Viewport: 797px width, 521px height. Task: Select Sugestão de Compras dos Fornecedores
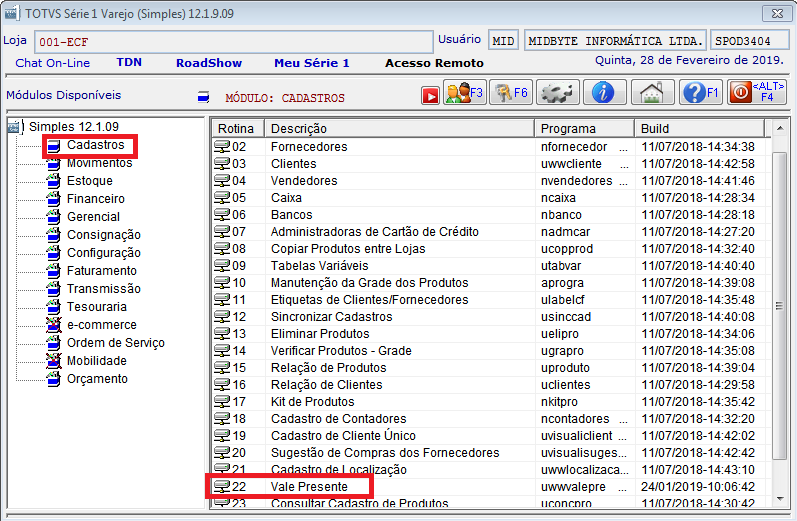coord(385,453)
